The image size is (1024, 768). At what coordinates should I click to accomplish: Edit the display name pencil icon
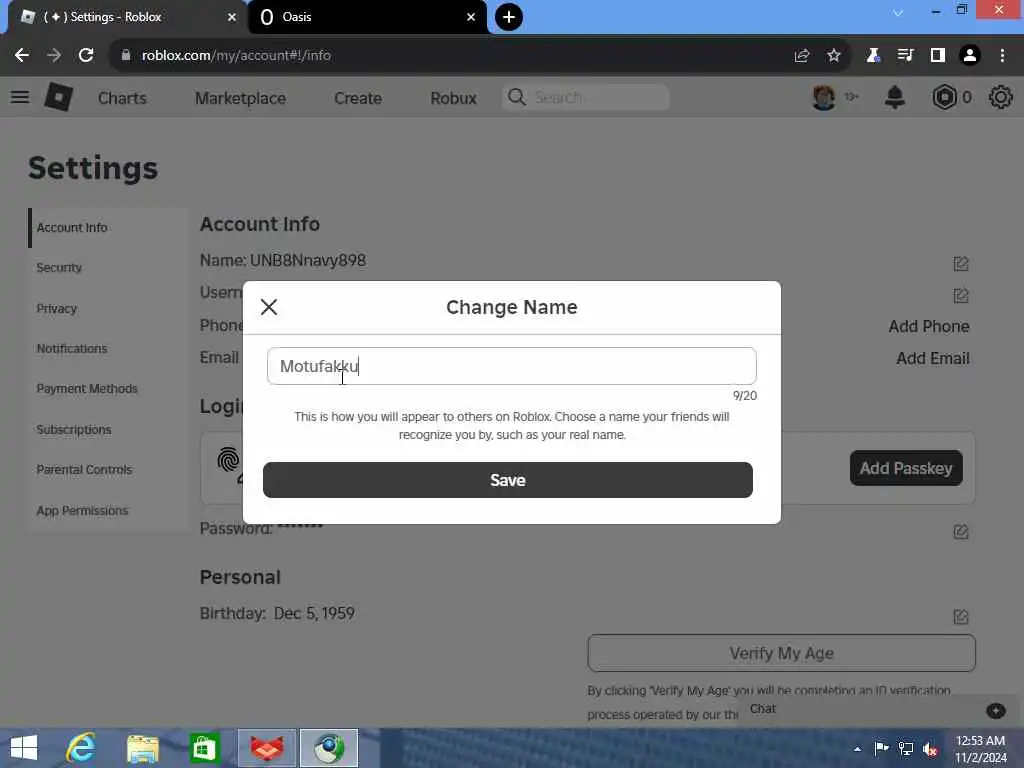(961, 264)
